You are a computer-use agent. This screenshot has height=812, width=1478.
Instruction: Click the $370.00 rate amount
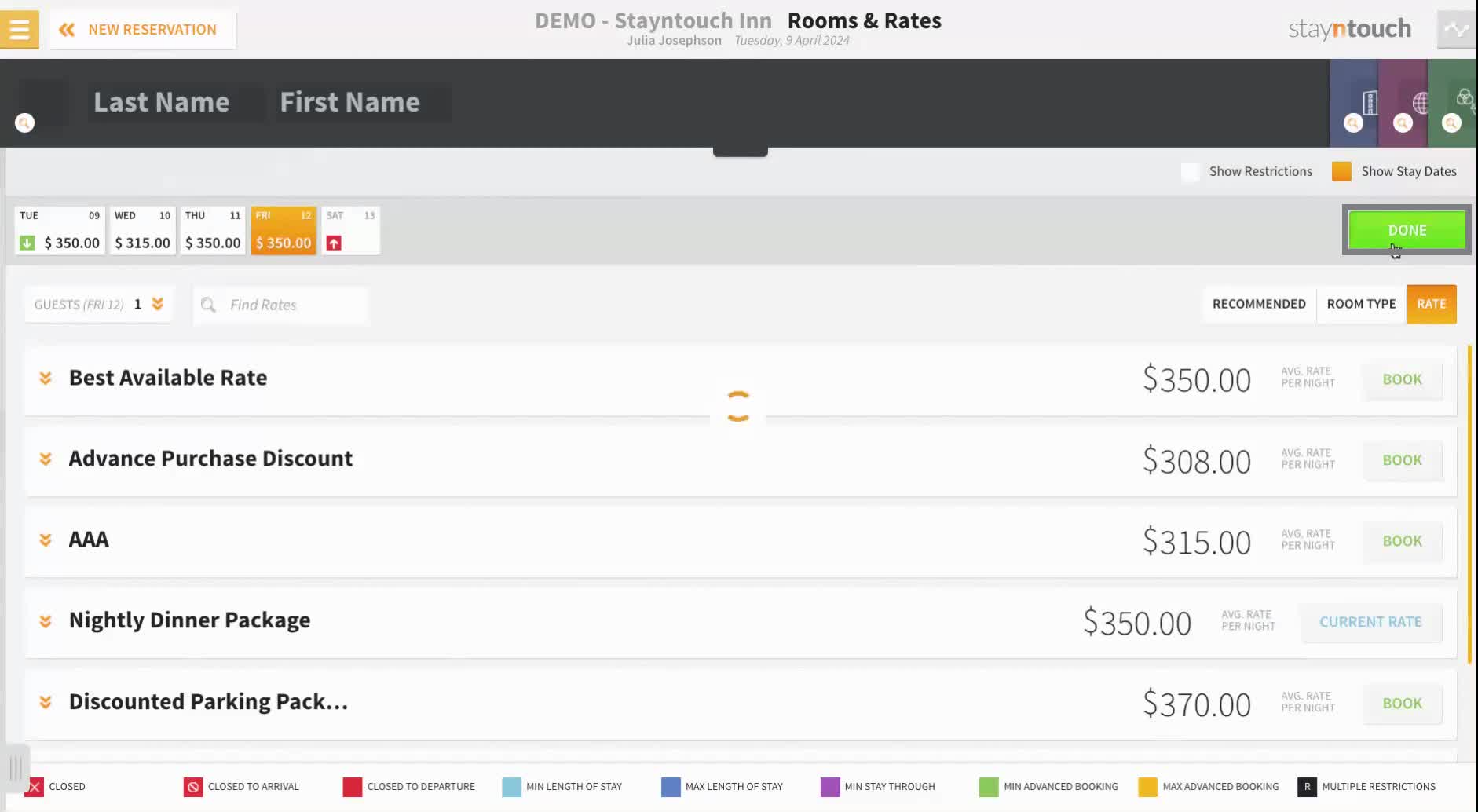tap(1196, 704)
